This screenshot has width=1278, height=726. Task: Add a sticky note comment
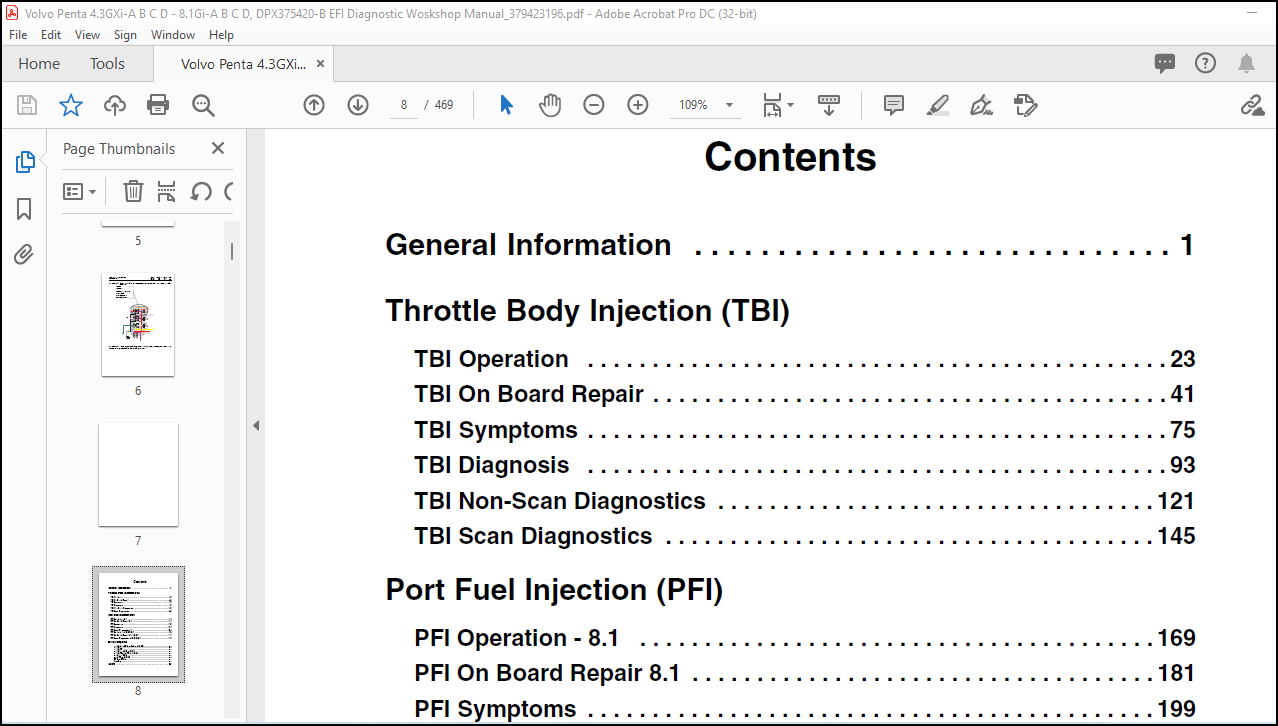point(894,105)
